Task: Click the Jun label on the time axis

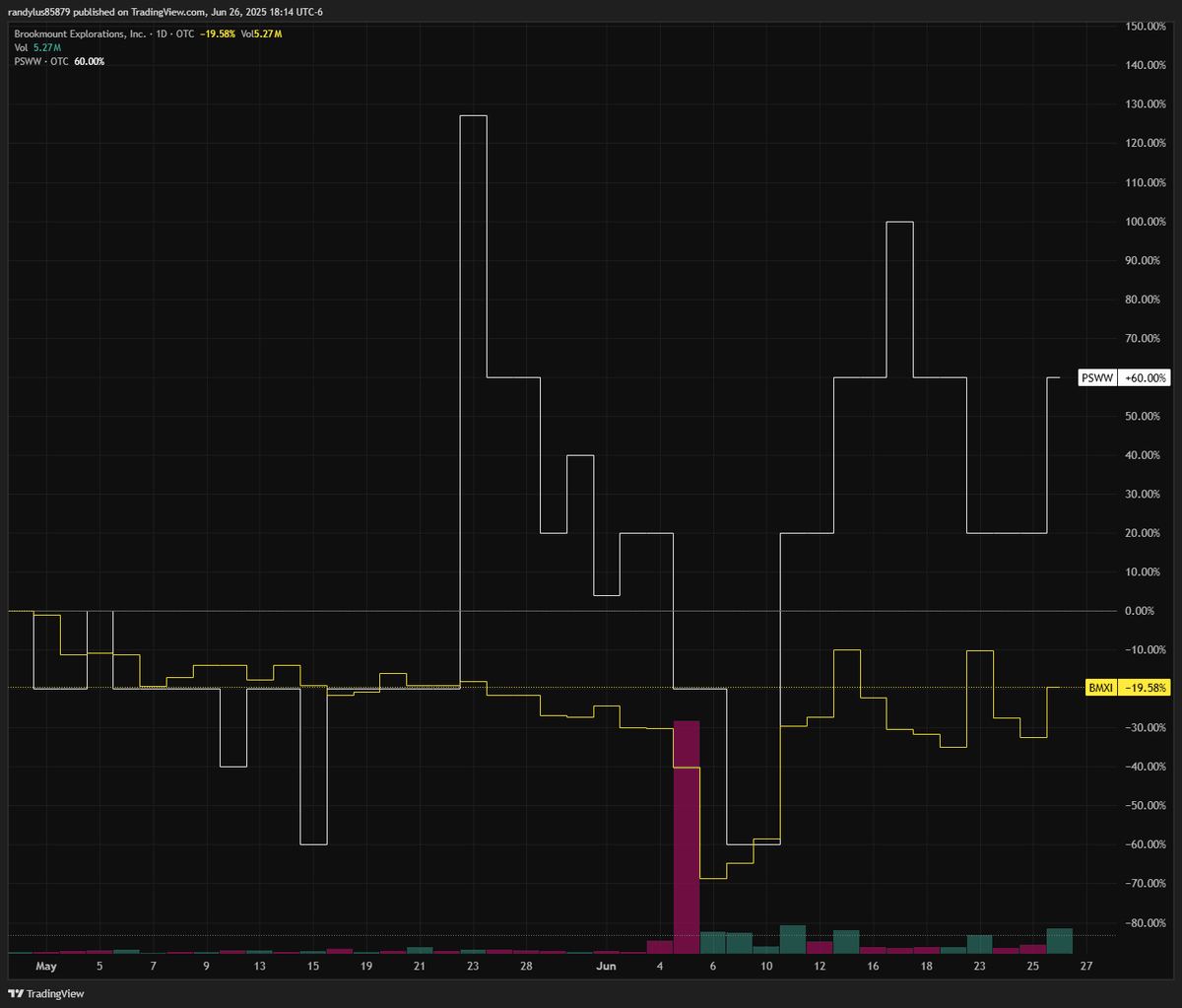Action: pos(606,968)
